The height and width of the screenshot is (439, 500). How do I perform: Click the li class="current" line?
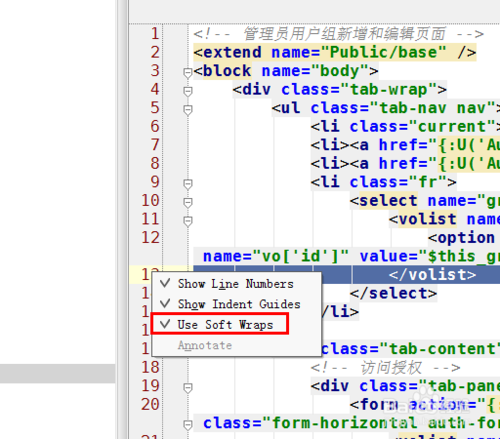point(405,126)
